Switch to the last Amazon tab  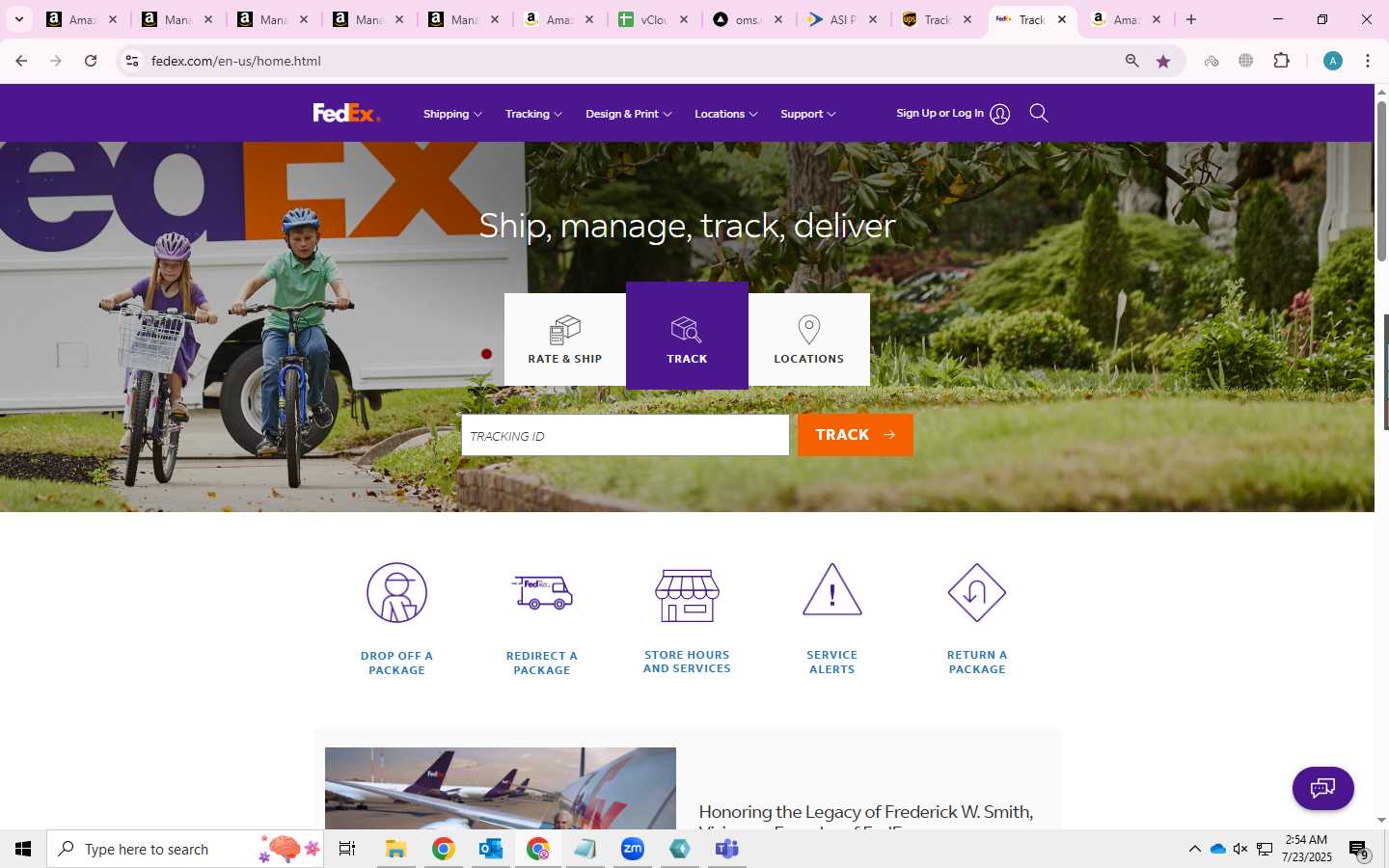(1127, 19)
